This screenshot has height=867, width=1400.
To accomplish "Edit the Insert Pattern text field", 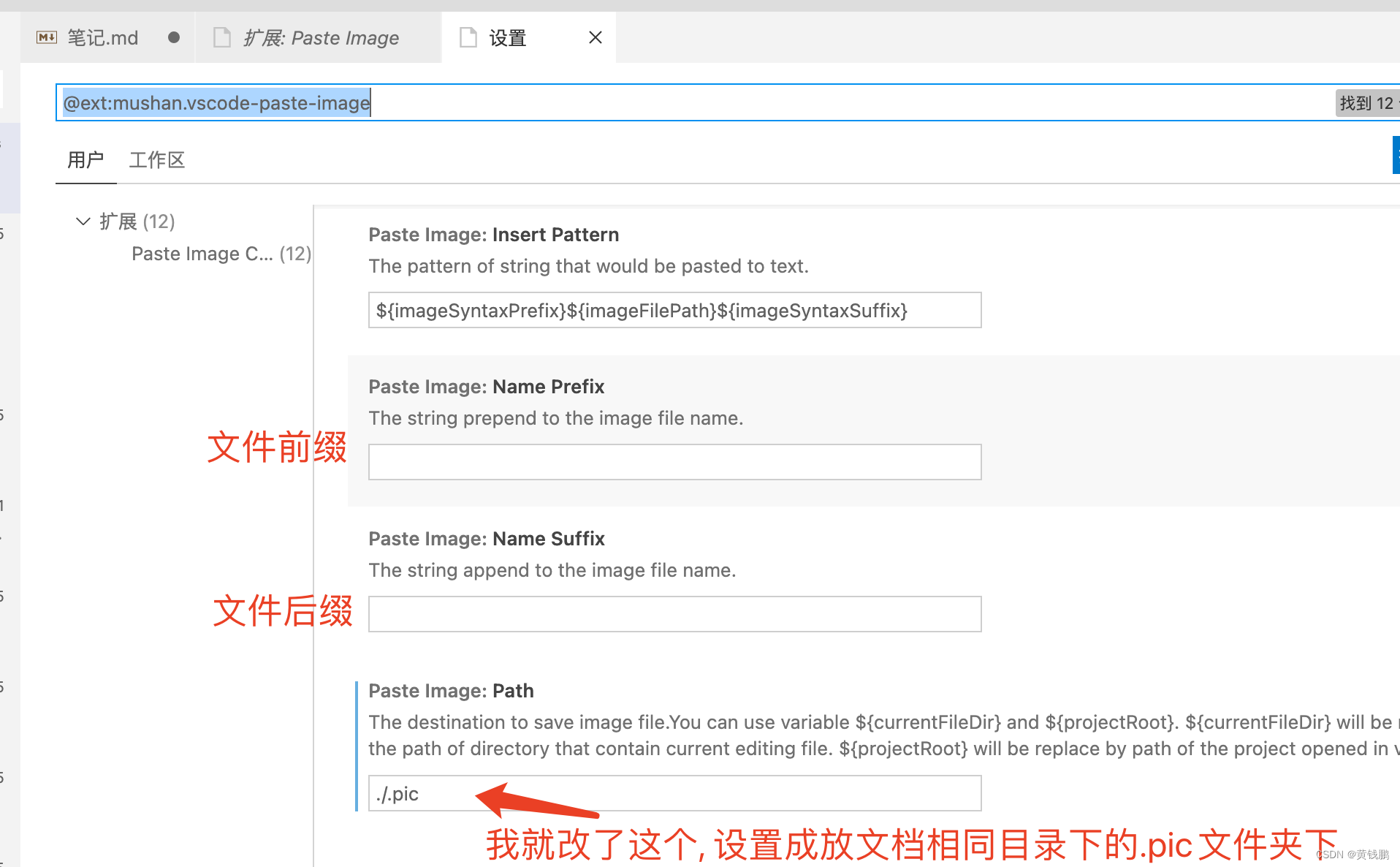I will [x=674, y=311].
